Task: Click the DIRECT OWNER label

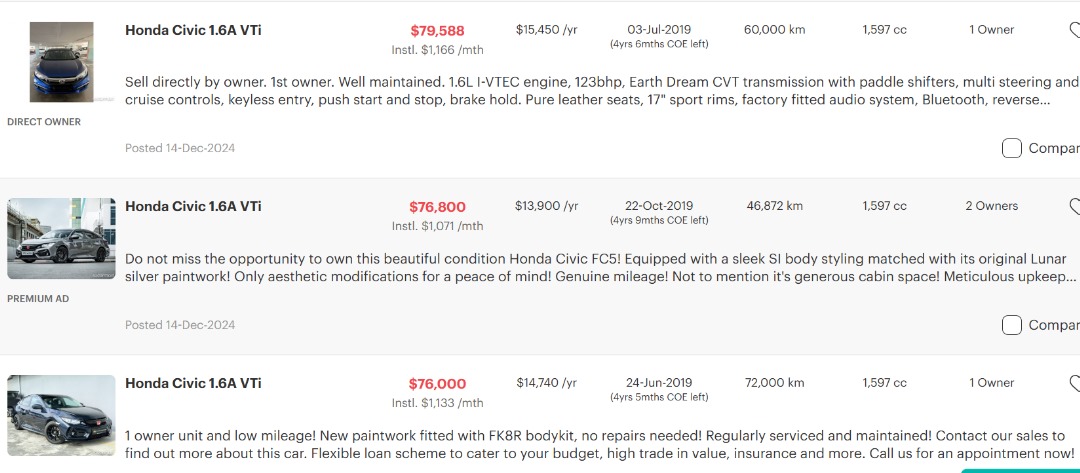Action: pos(44,122)
